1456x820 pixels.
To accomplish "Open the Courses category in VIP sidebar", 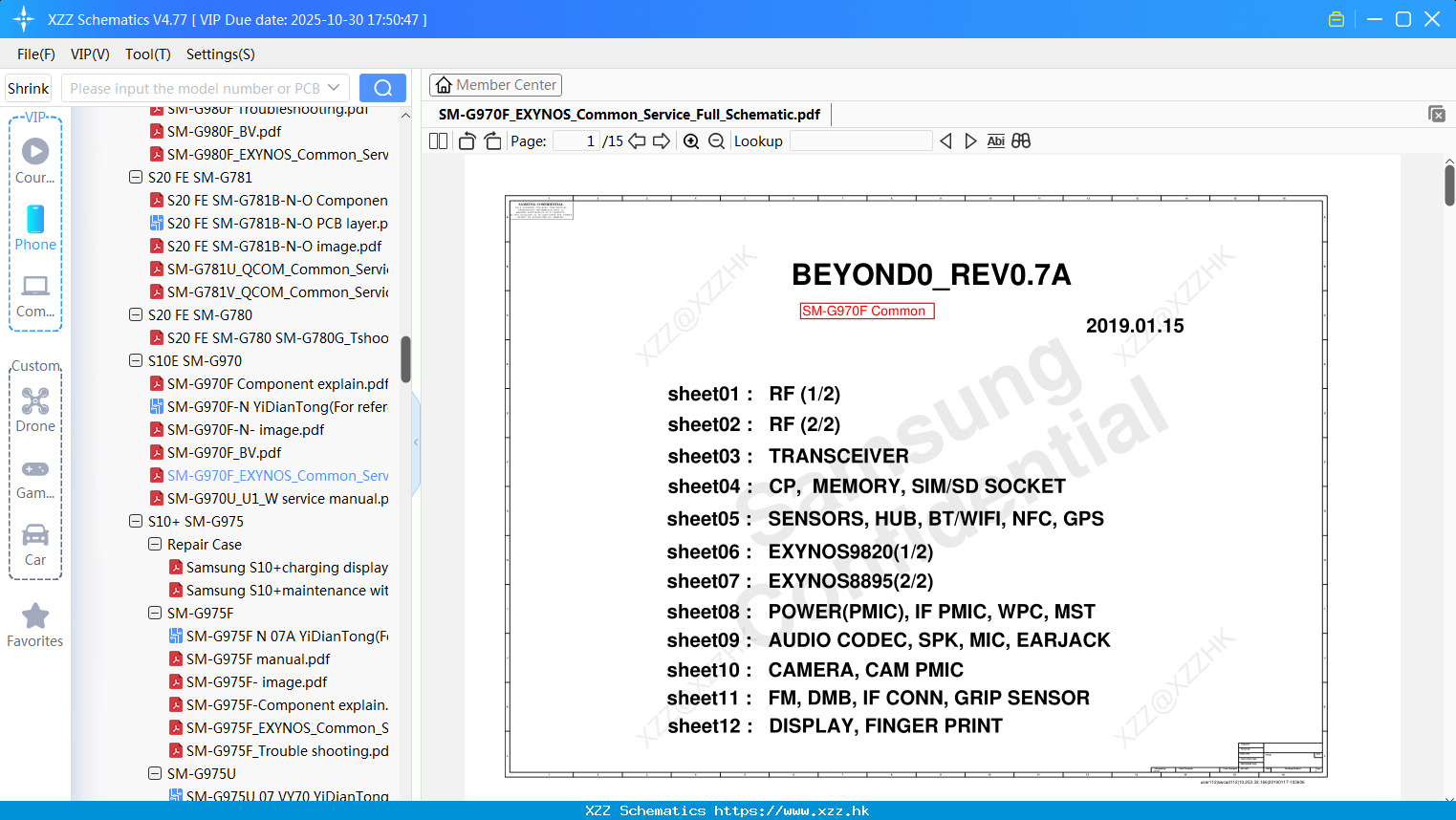I will point(35,161).
